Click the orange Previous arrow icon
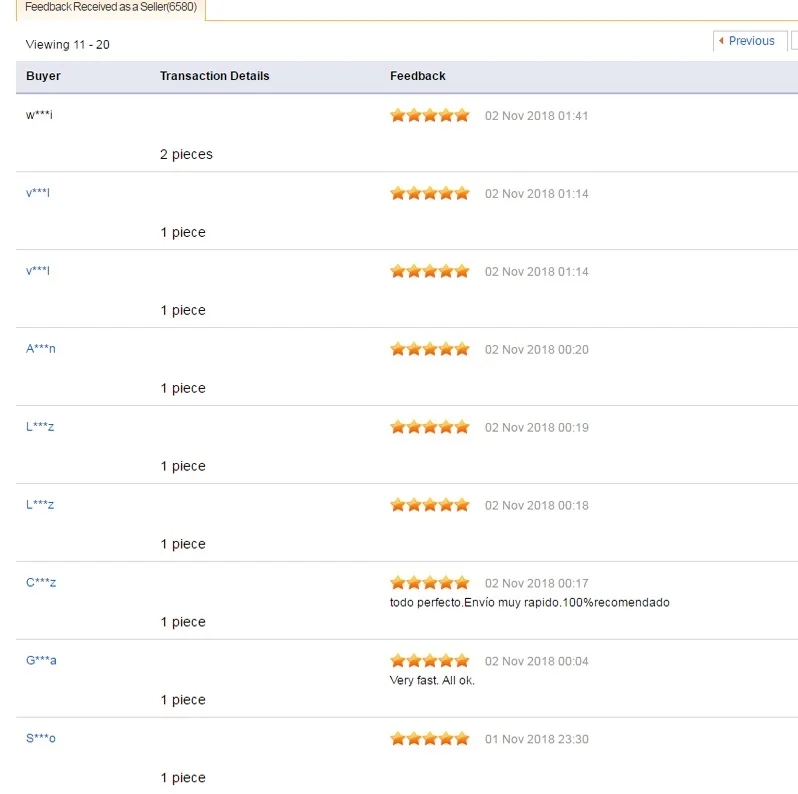This screenshot has height=794, width=798. click(721, 41)
